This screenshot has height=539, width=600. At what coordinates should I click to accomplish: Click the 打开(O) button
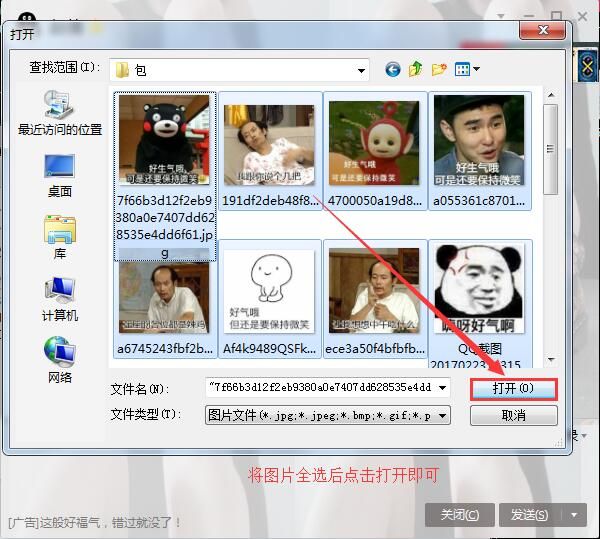(x=513, y=388)
